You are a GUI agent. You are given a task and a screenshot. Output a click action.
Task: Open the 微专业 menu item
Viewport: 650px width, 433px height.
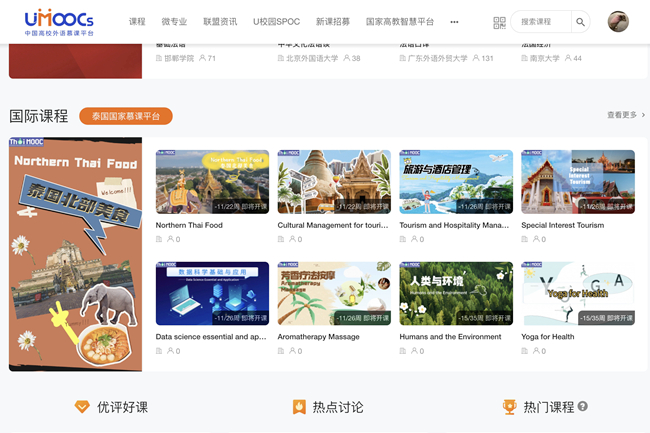(174, 22)
